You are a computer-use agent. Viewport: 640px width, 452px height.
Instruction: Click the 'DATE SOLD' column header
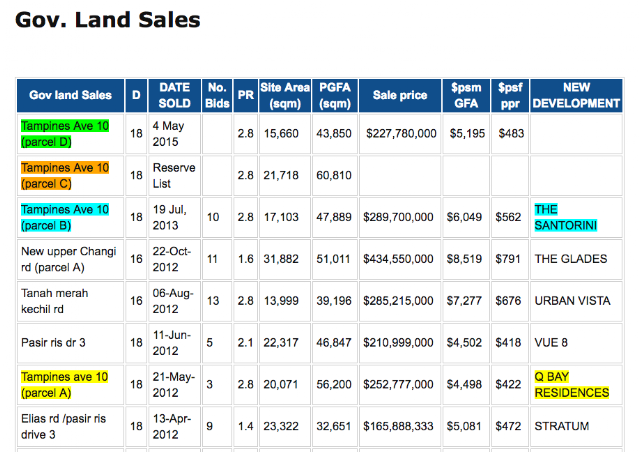pos(174,95)
